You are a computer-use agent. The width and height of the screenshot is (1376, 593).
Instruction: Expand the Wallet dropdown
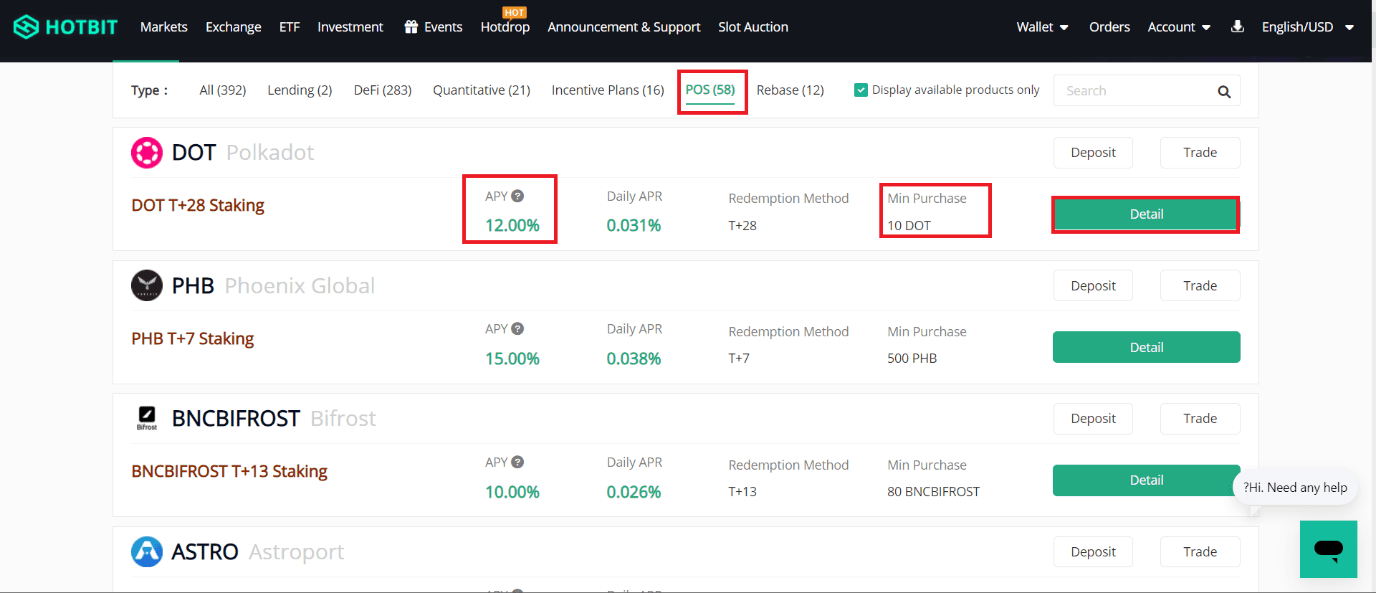tap(1042, 27)
